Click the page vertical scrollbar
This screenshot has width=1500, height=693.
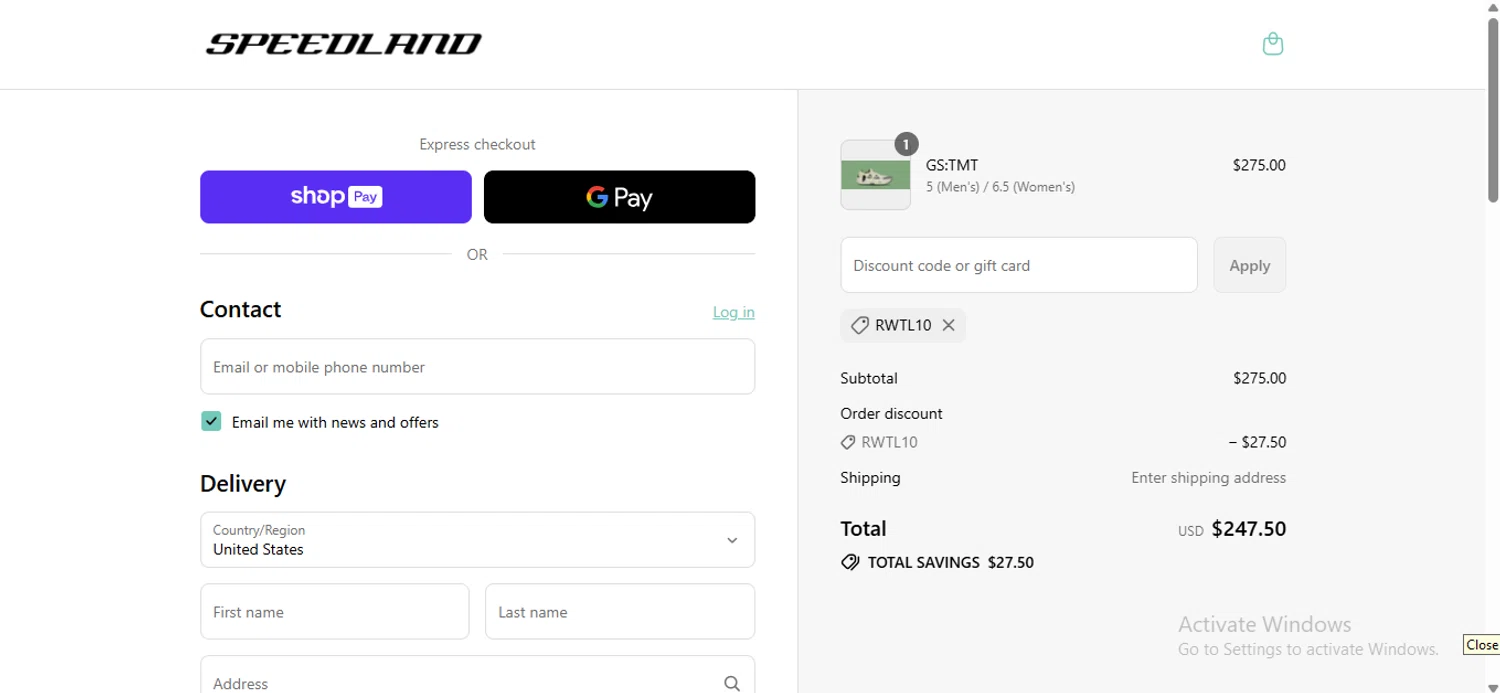click(1493, 110)
